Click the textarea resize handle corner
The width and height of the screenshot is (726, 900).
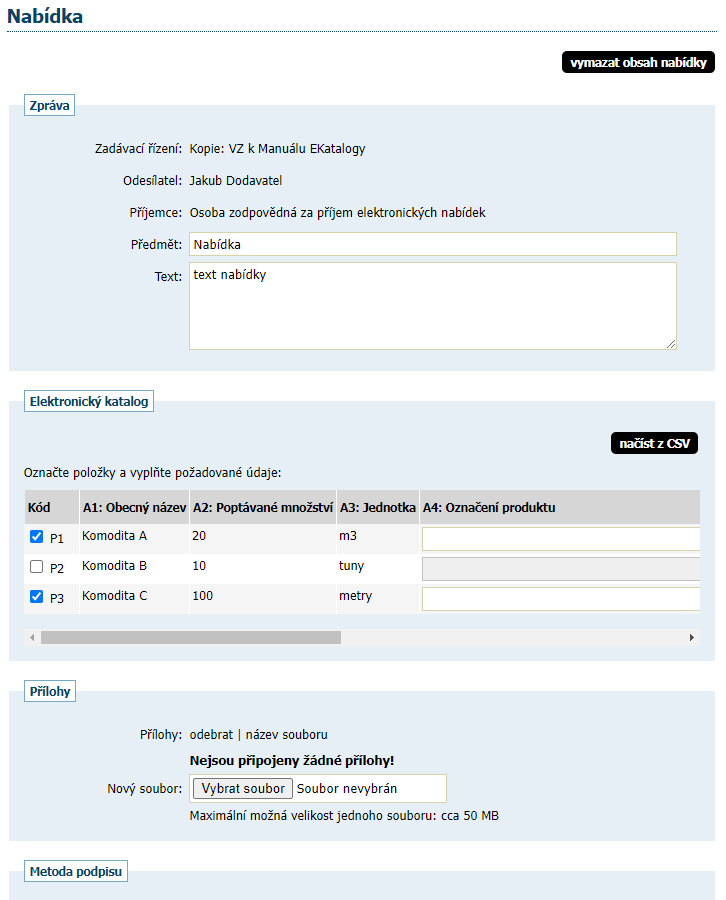pos(671,343)
